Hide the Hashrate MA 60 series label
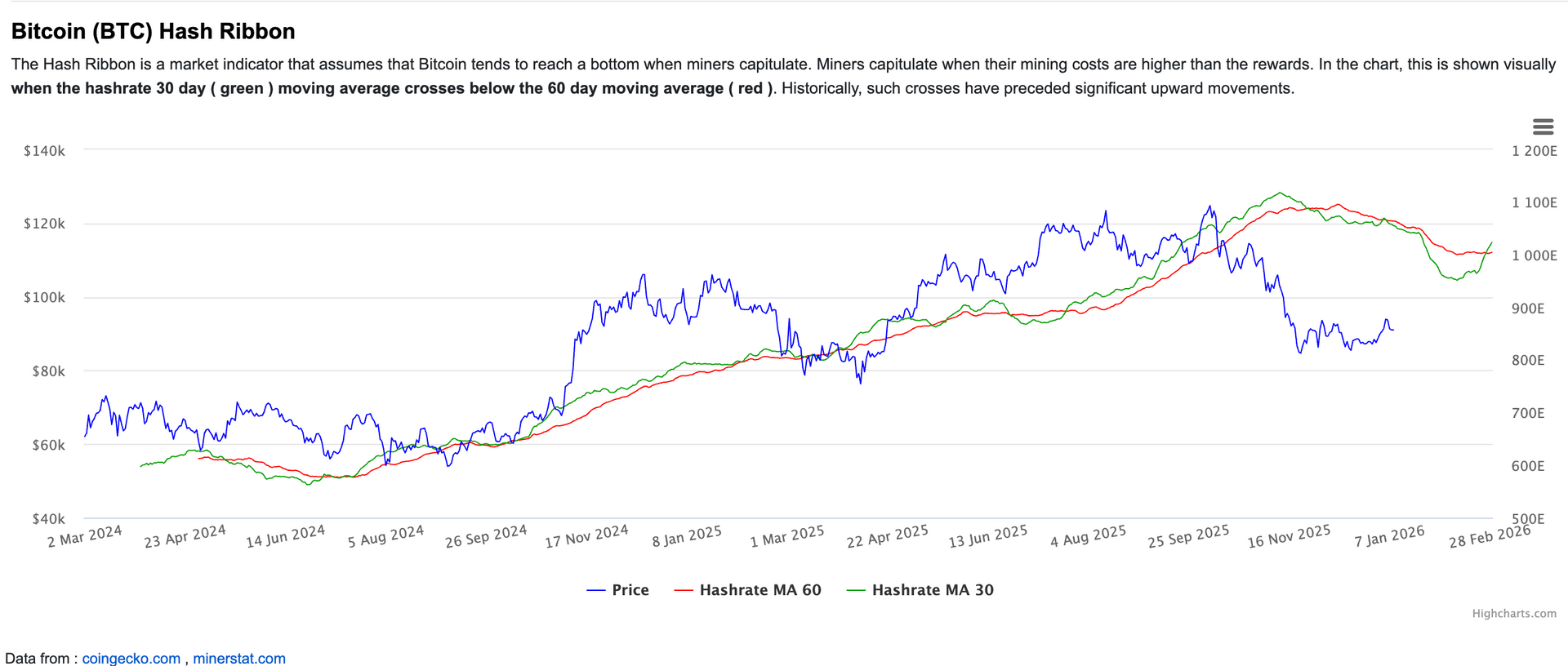 click(x=759, y=590)
